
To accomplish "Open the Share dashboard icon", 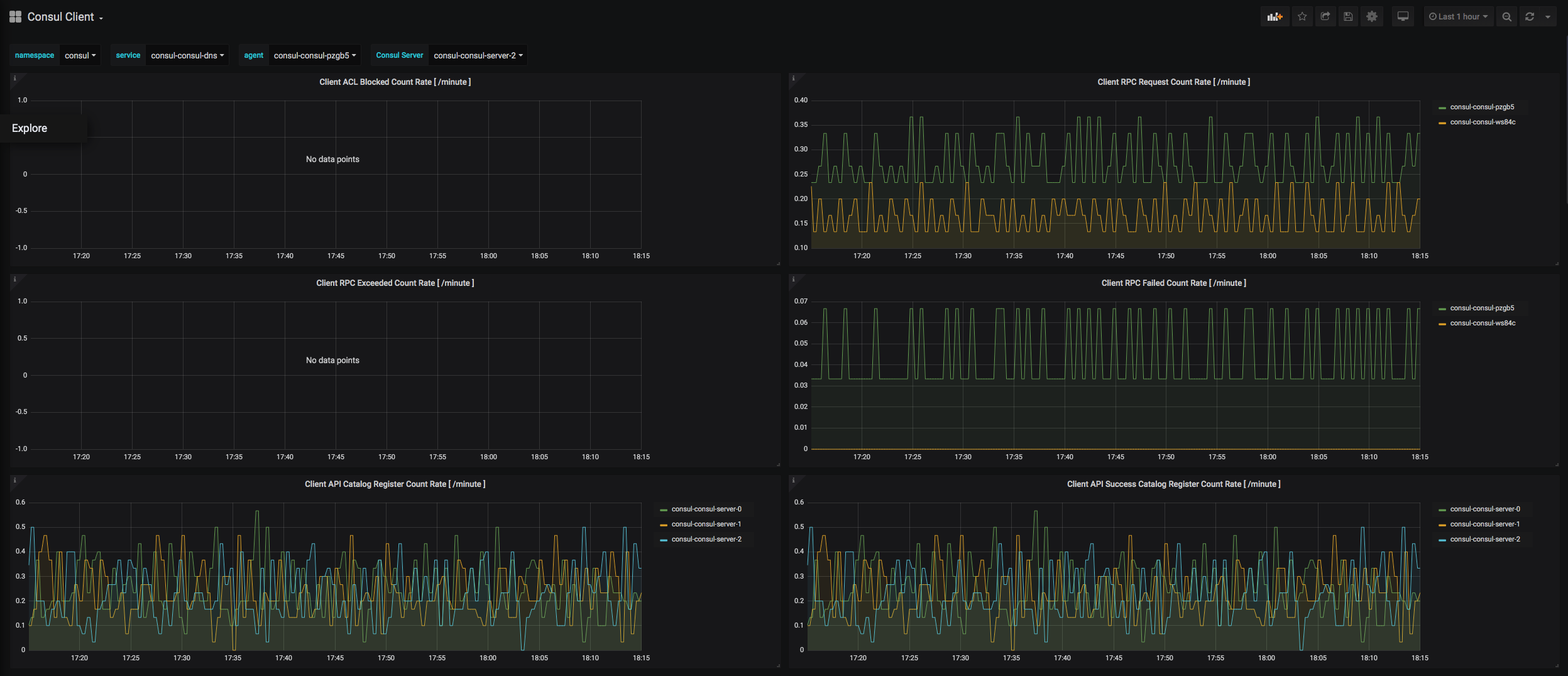I will click(x=1325, y=17).
